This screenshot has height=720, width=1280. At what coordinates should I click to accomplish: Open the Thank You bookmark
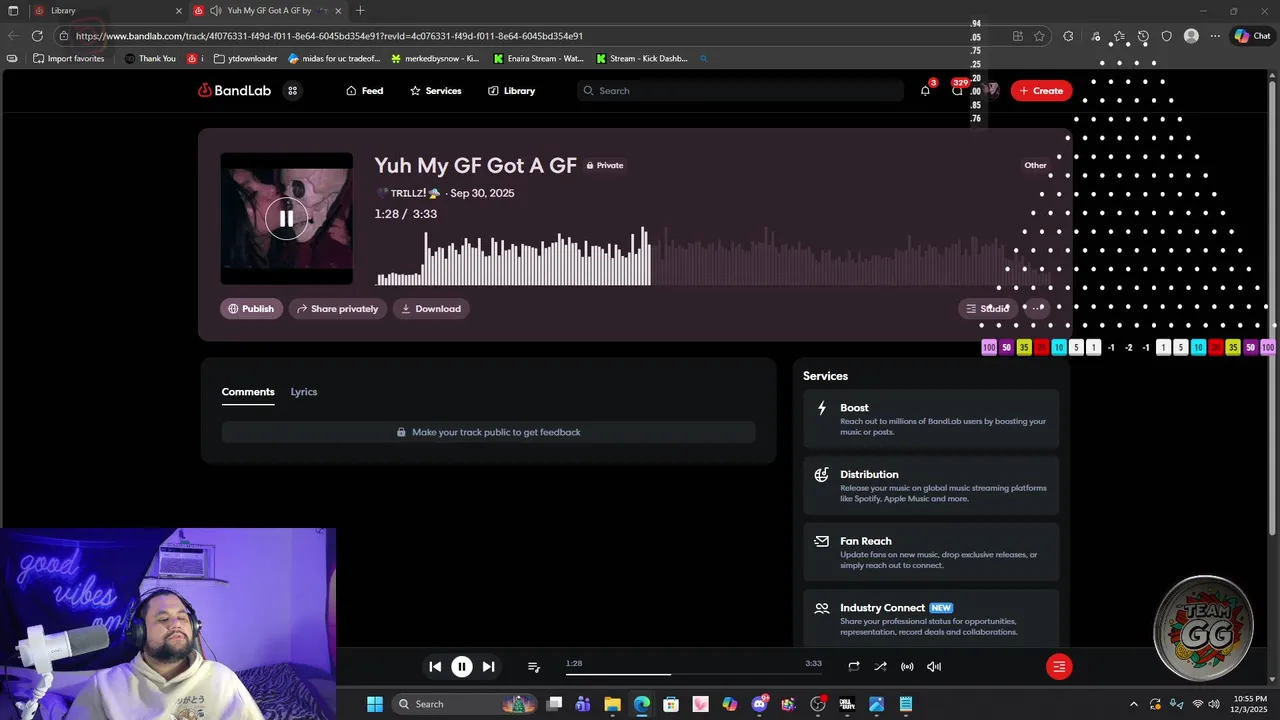(150, 59)
